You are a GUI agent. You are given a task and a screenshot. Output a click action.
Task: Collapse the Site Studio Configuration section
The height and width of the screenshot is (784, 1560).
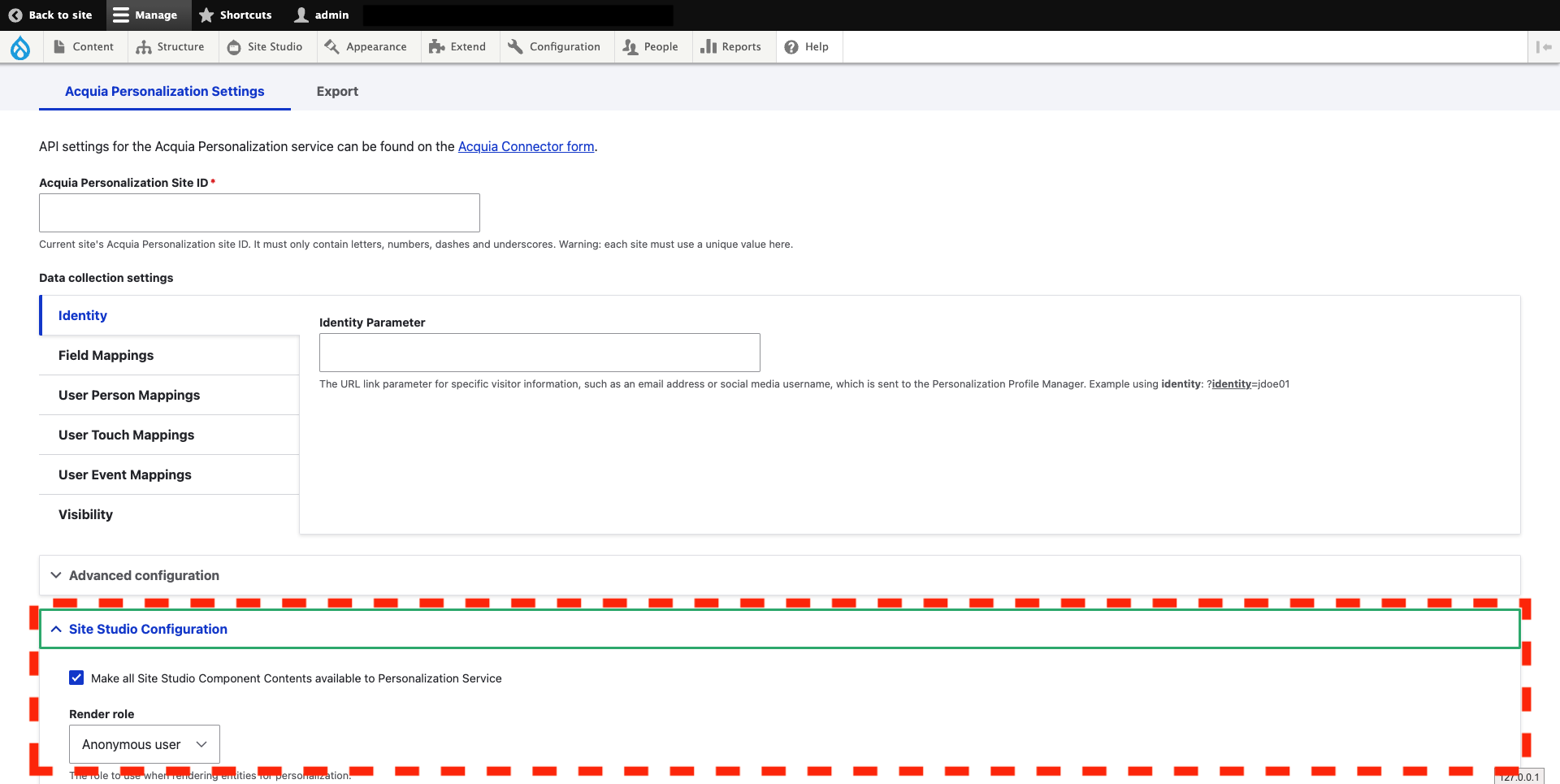pos(780,629)
